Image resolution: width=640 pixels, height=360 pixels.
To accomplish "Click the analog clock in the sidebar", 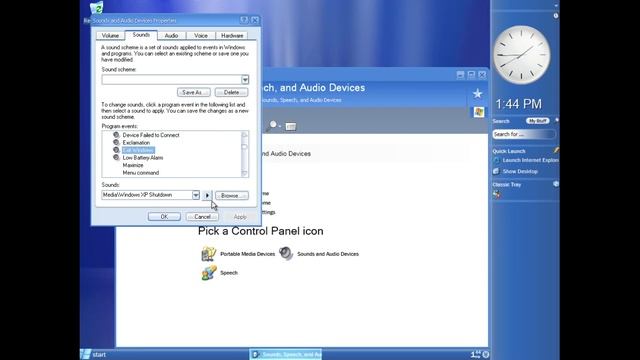I will 521,55.
